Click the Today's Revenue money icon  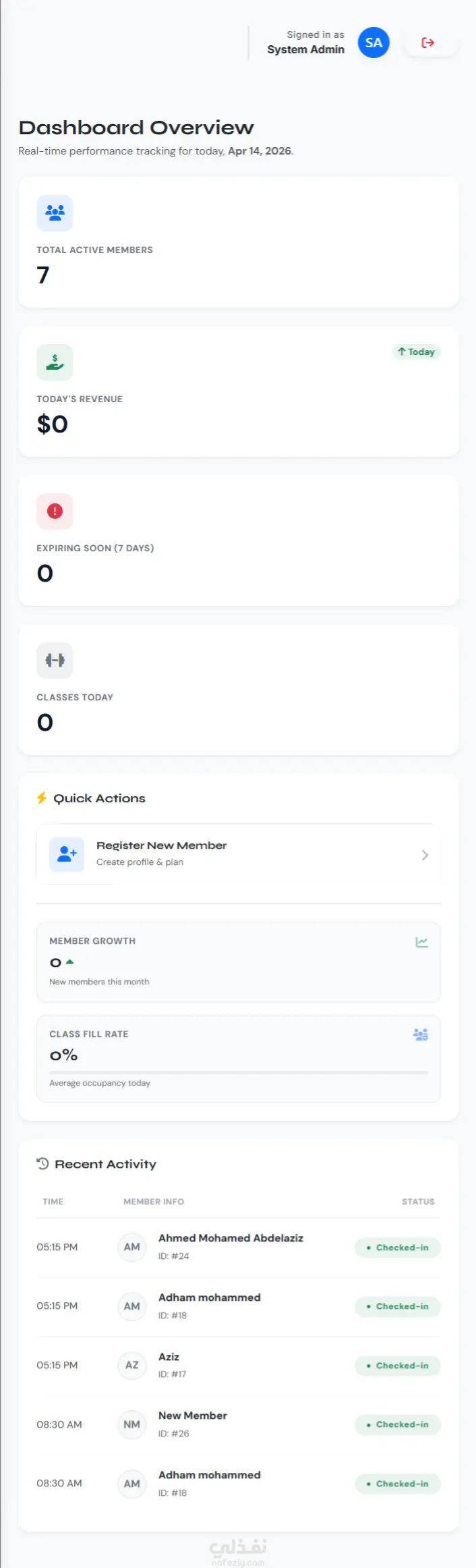click(x=55, y=362)
